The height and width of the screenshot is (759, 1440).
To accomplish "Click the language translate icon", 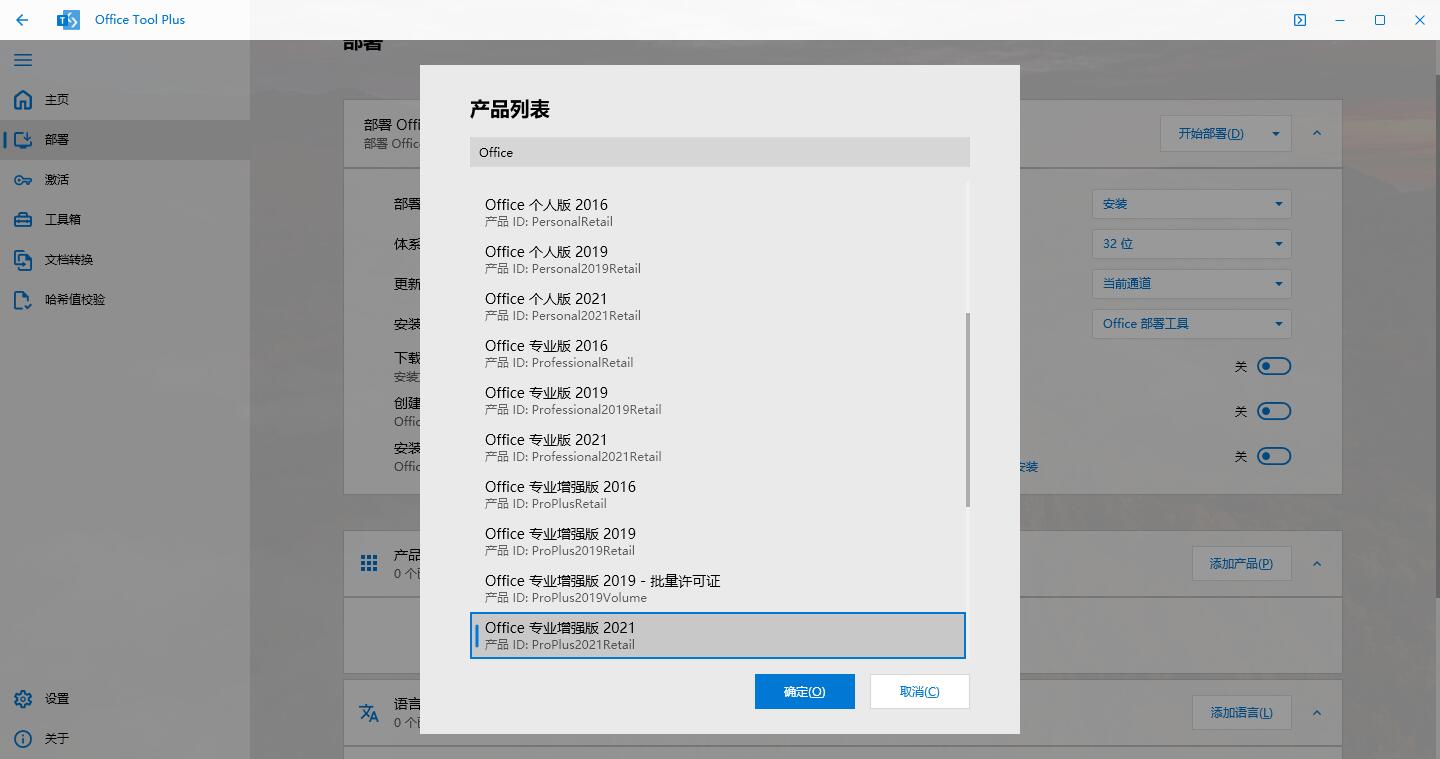I will pos(369,712).
